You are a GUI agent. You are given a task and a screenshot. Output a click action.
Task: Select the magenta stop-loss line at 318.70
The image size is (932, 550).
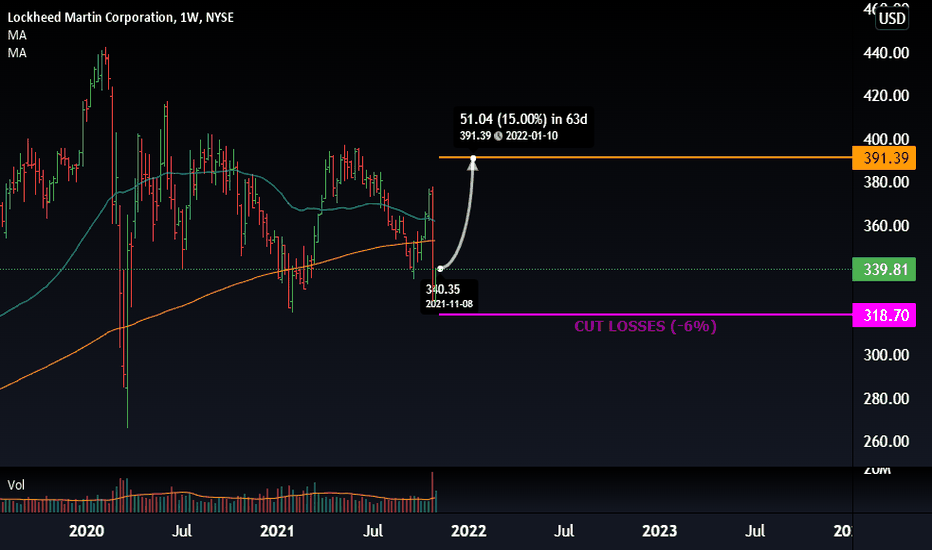(x=645, y=315)
